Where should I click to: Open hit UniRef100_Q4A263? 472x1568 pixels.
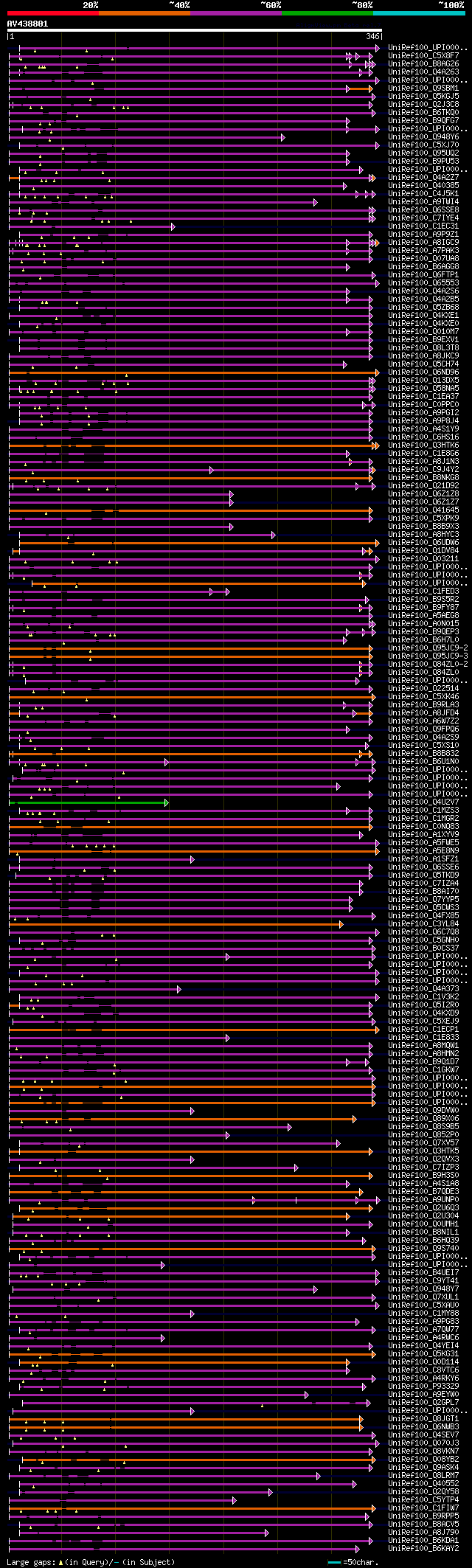423,72
